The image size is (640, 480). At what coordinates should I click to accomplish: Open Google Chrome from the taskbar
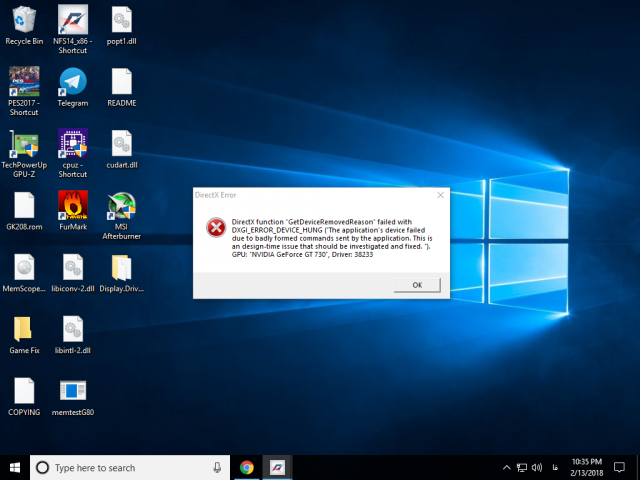point(247,467)
